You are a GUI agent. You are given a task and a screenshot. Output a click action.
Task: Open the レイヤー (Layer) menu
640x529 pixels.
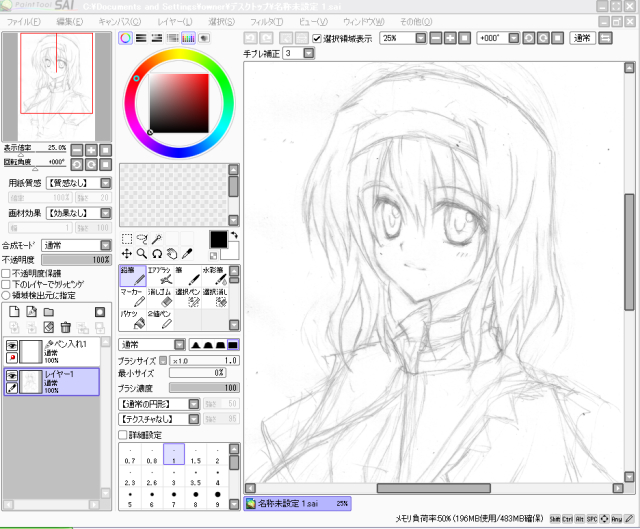(x=175, y=21)
